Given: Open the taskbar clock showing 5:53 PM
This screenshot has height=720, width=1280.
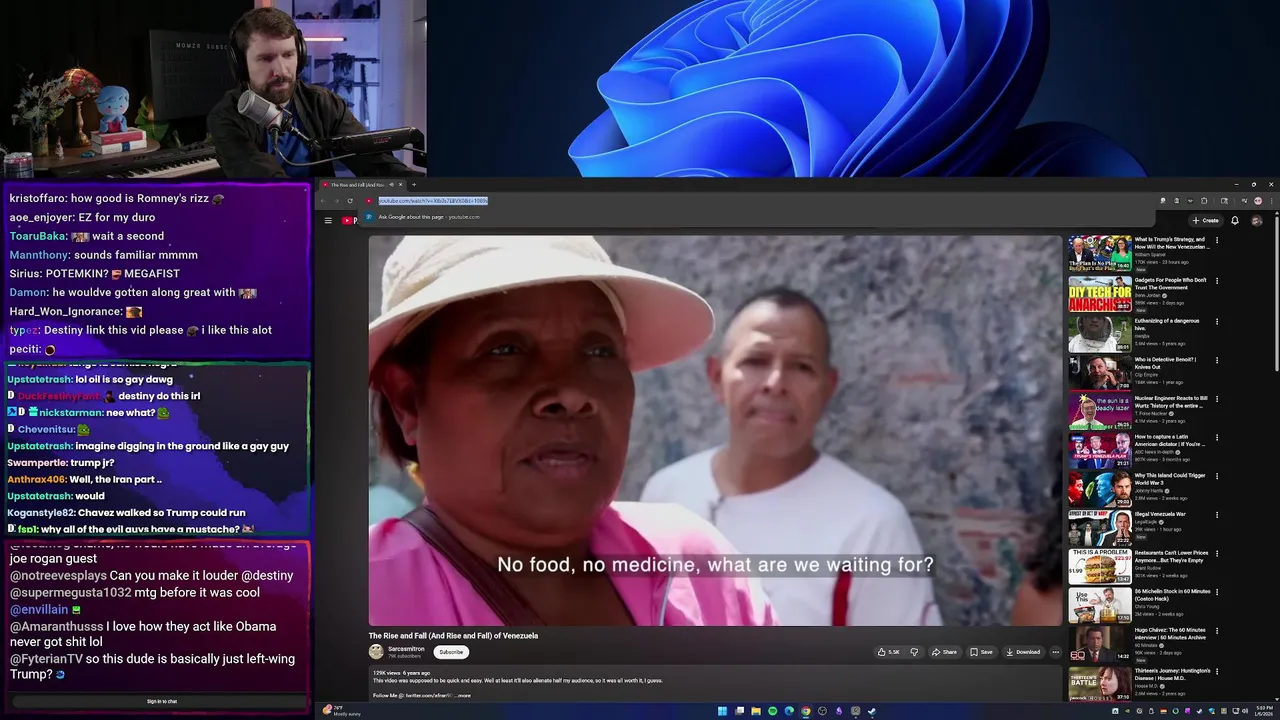Looking at the screenshot, I should 1263,711.
